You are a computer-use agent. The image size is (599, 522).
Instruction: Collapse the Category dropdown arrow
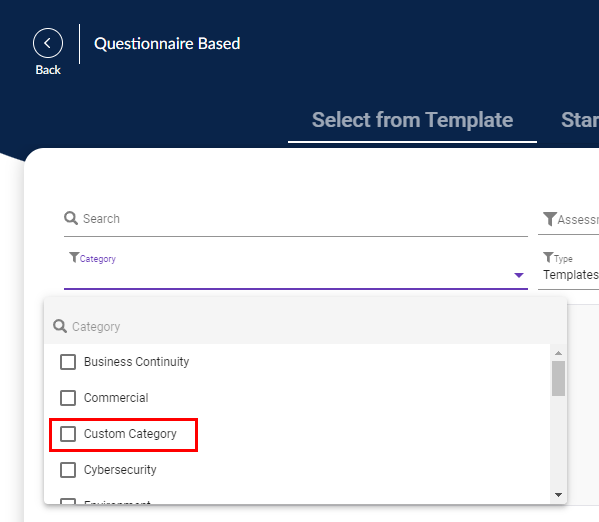pyautogui.click(x=518, y=275)
